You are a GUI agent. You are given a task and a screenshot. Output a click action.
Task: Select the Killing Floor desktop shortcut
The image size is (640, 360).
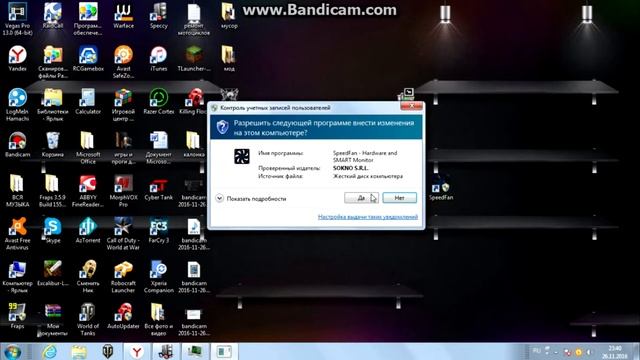point(193,101)
